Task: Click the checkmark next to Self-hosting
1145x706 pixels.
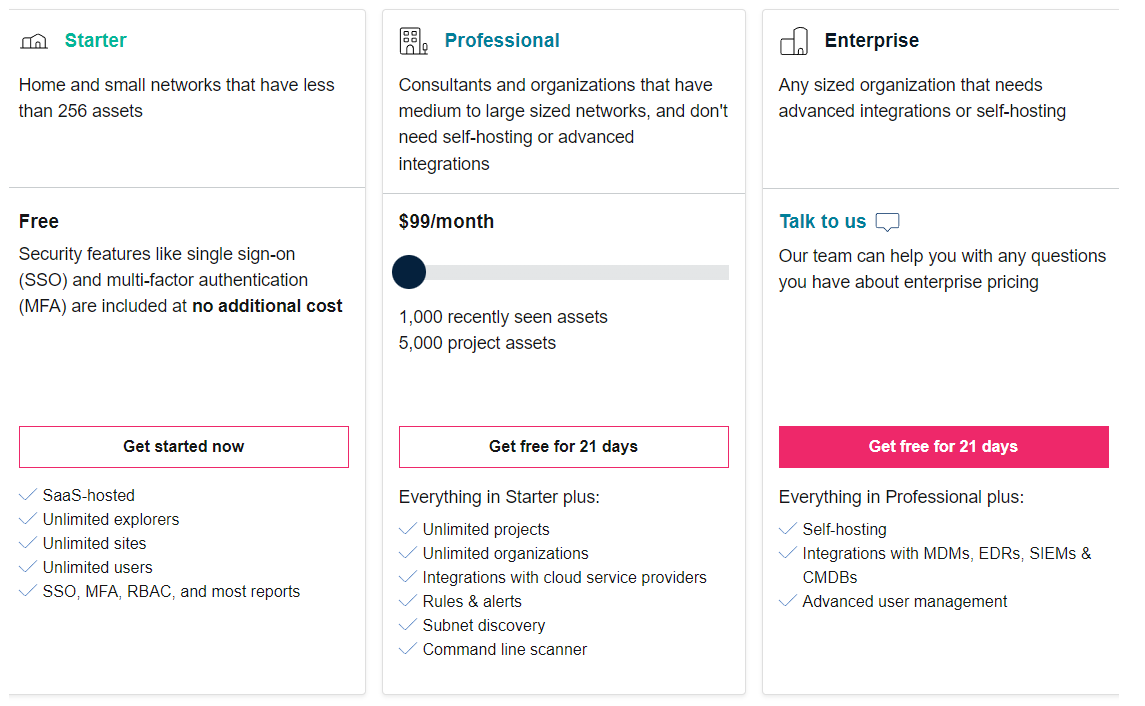Action: (788, 529)
